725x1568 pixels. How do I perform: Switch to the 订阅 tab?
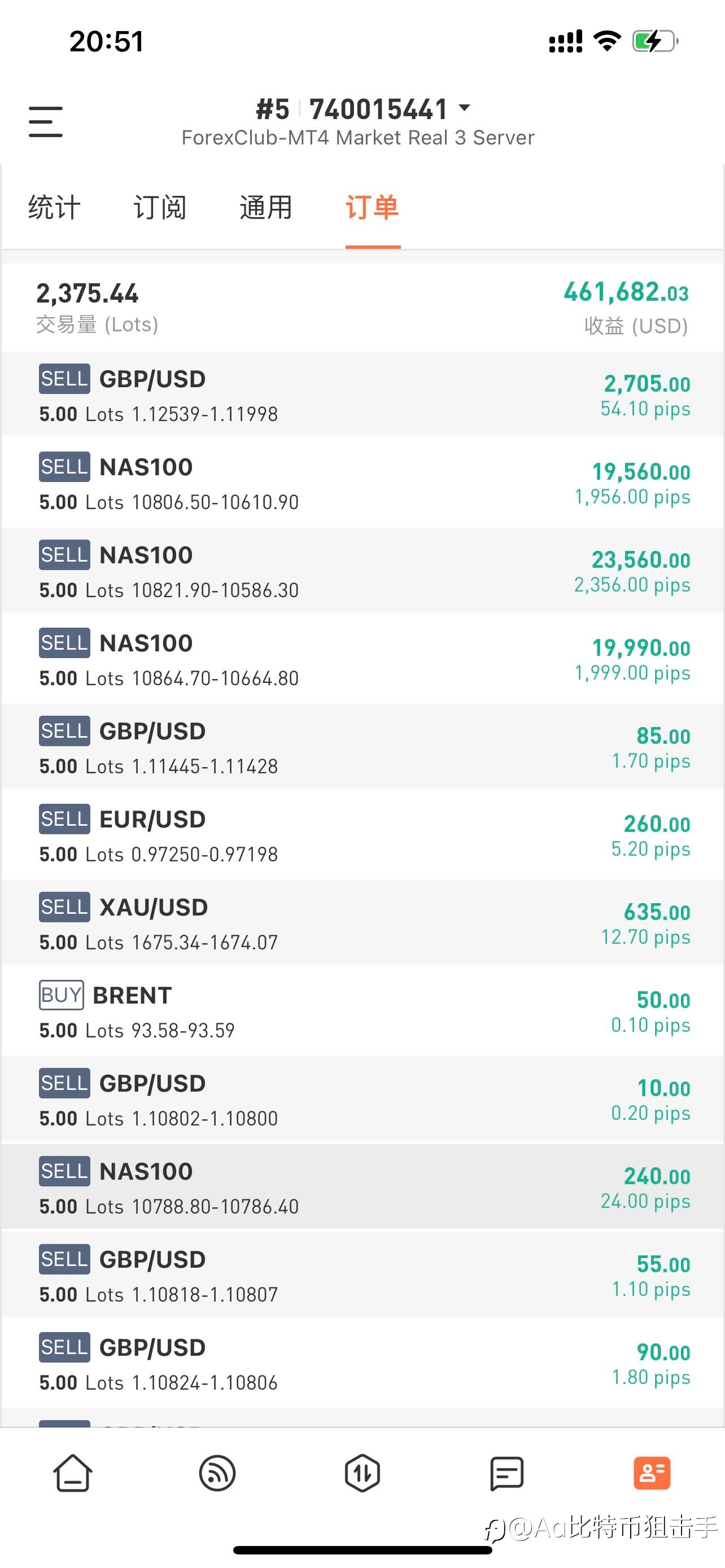(160, 207)
